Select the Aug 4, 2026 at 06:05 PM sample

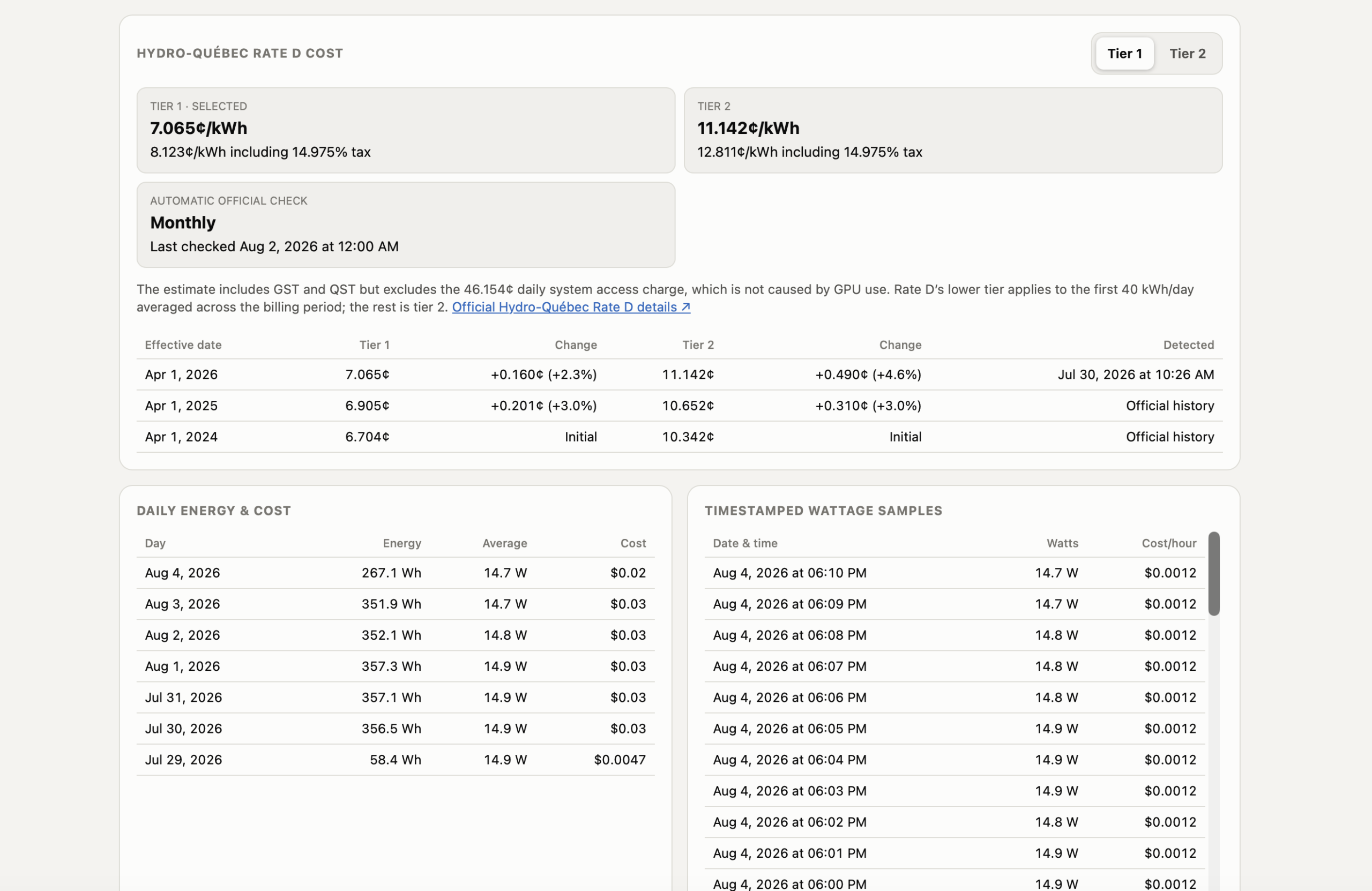coord(955,729)
